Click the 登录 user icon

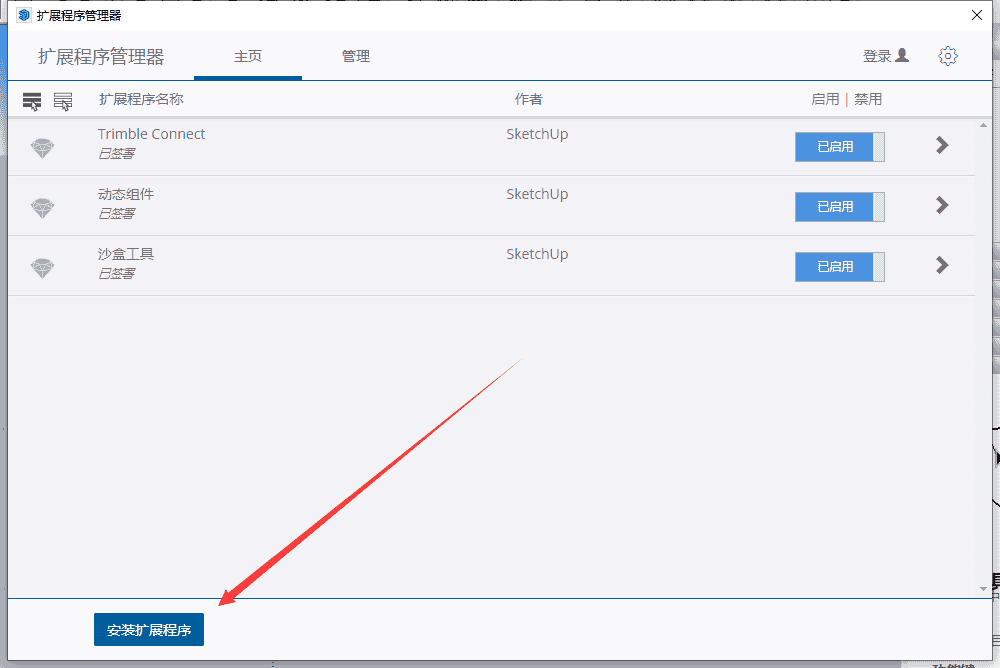pyautogui.click(x=902, y=56)
